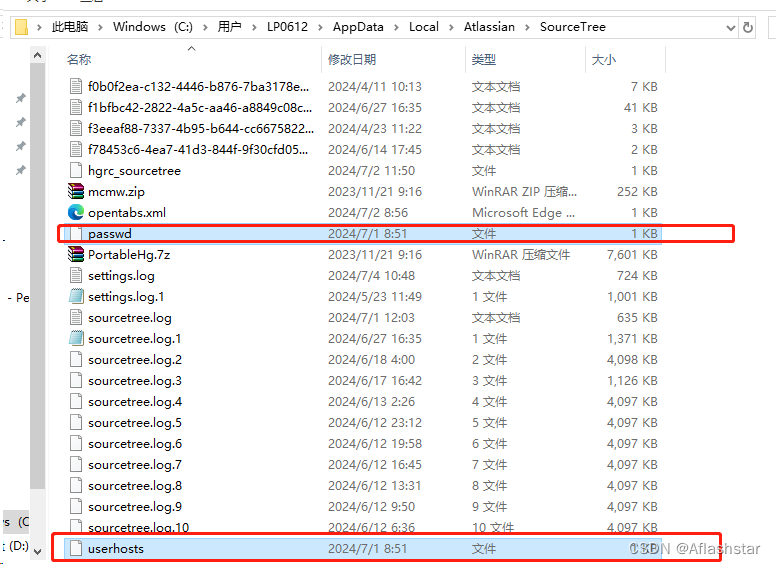Viewport: 776px width, 564px height.
Task: Click date 2024/7/4 10:48 of settings.log
Action: pyautogui.click(x=371, y=276)
